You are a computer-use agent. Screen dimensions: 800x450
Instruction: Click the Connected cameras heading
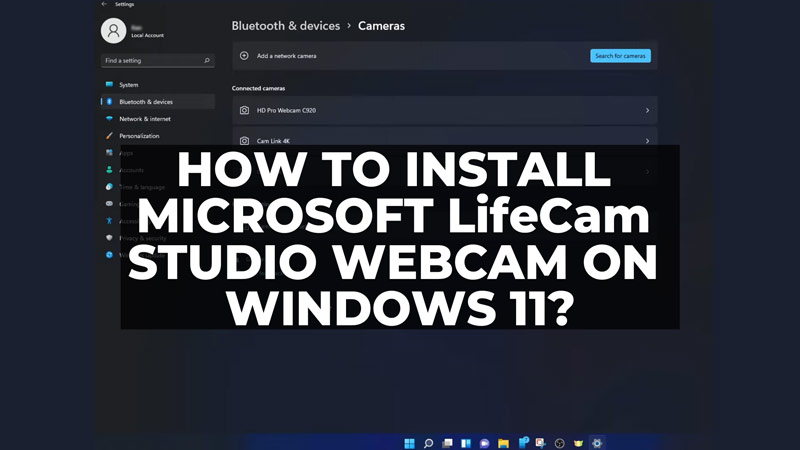point(258,88)
